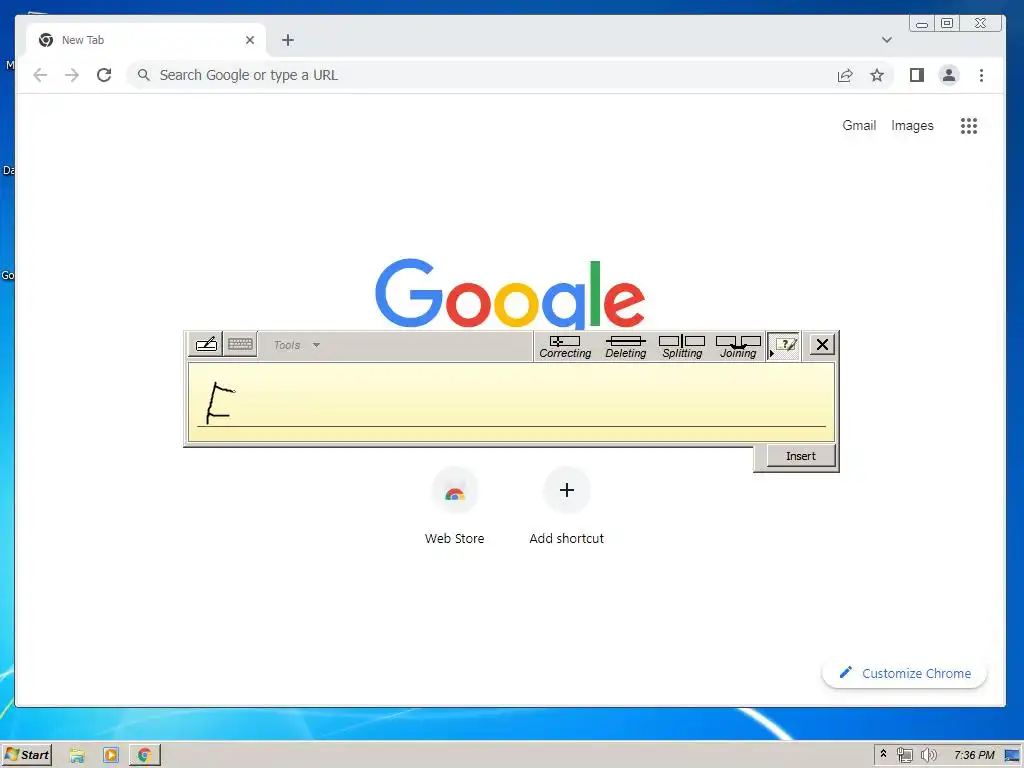
Task: Open the Google apps grid
Action: click(969, 125)
